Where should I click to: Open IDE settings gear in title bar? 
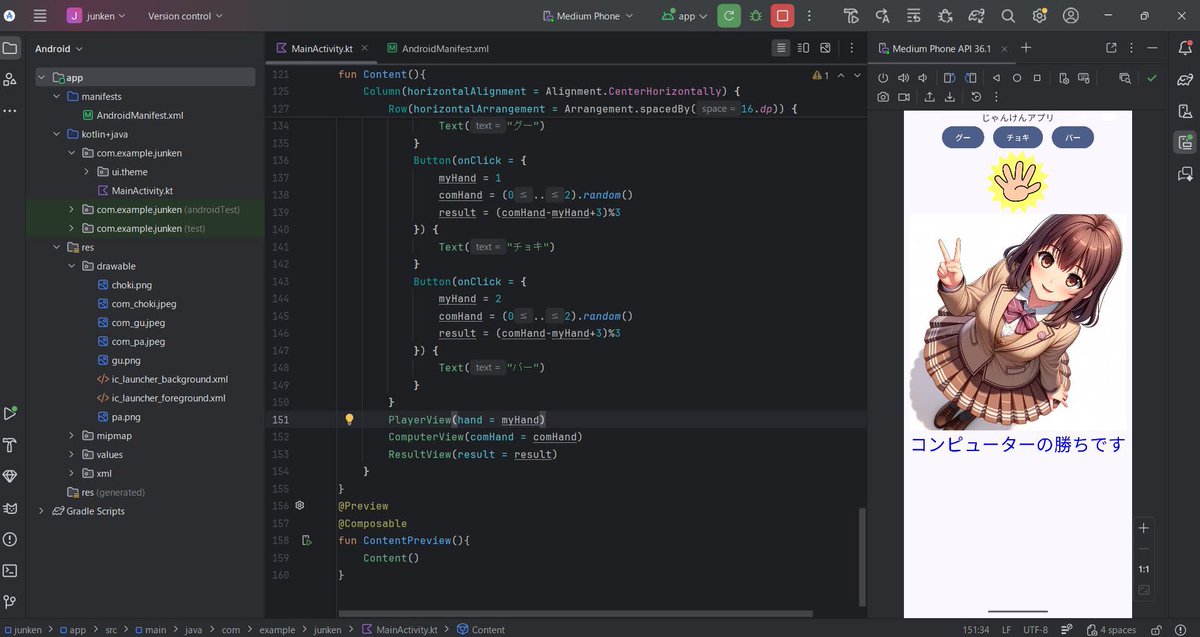[1040, 16]
